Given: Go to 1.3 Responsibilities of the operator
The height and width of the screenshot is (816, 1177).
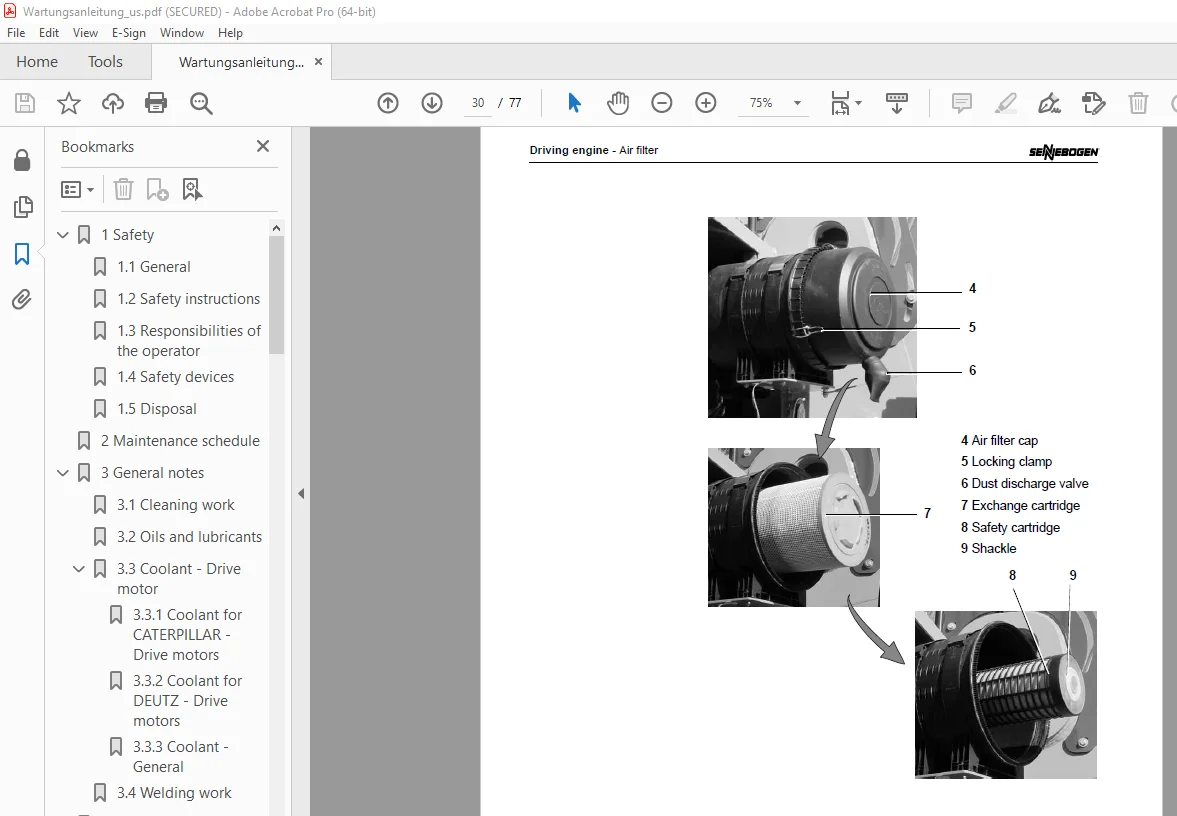Looking at the screenshot, I should tap(188, 341).
